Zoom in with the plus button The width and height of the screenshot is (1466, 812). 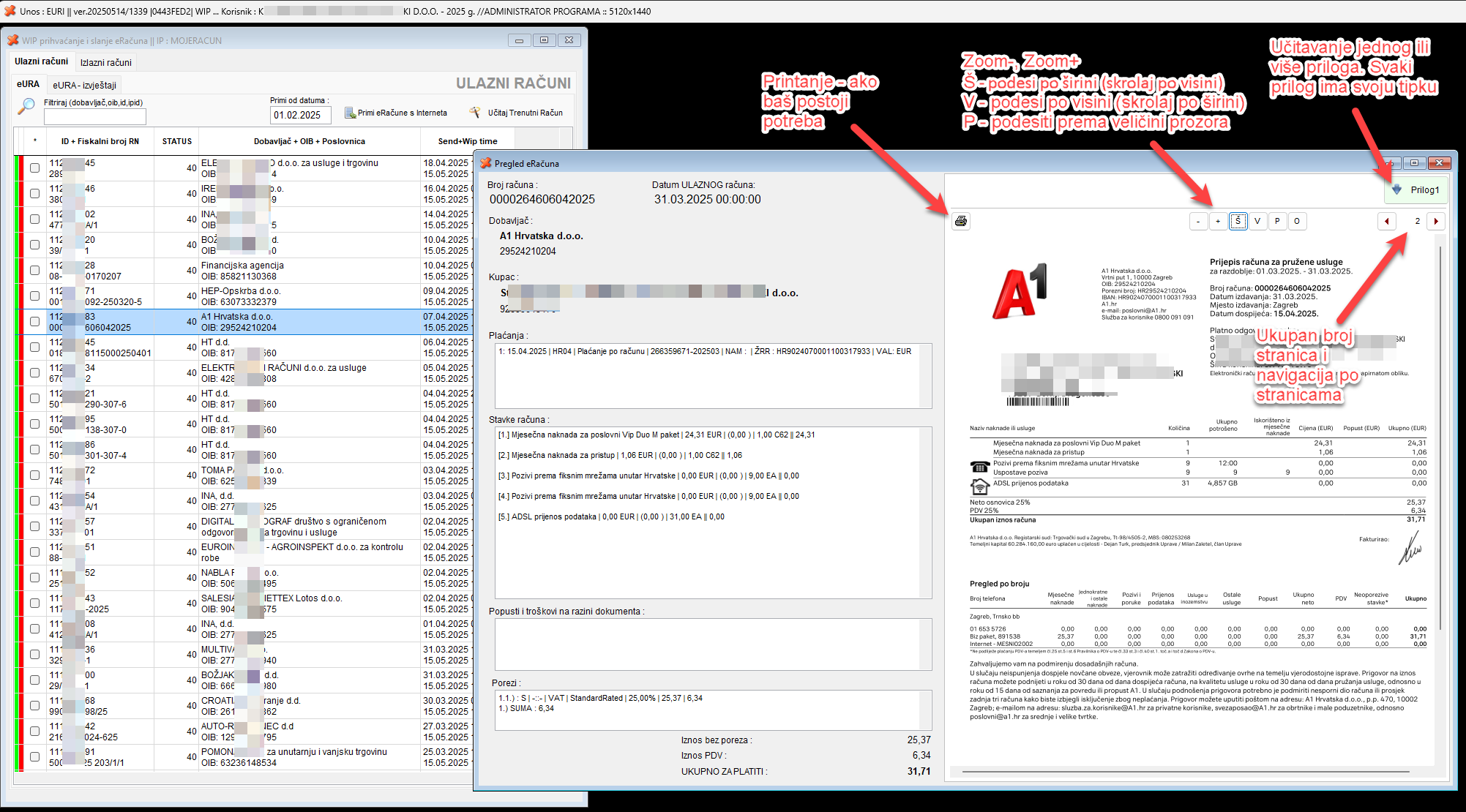tap(1218, 221)
